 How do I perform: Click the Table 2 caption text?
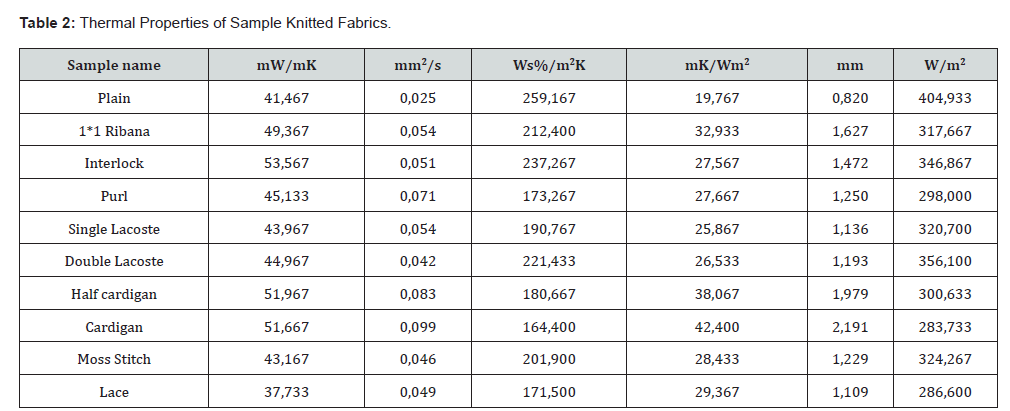tap(205, 23)
